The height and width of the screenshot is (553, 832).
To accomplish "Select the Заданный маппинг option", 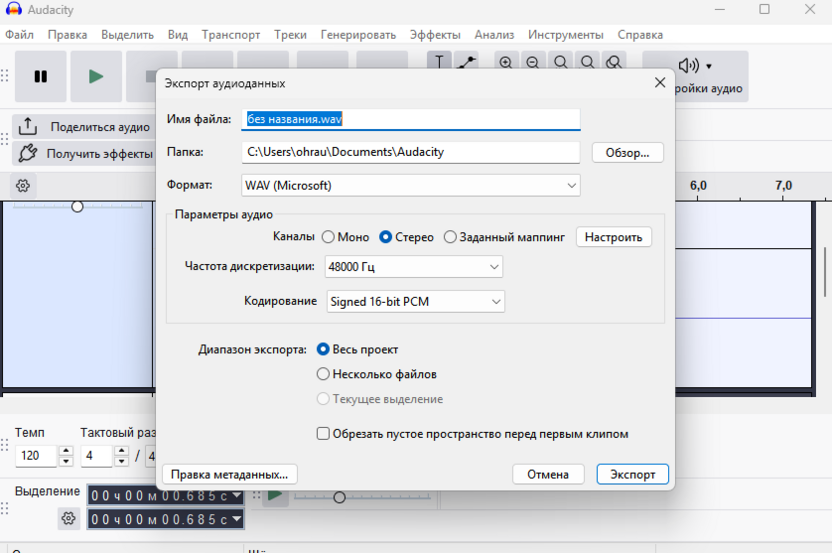I will coord(450,237).
